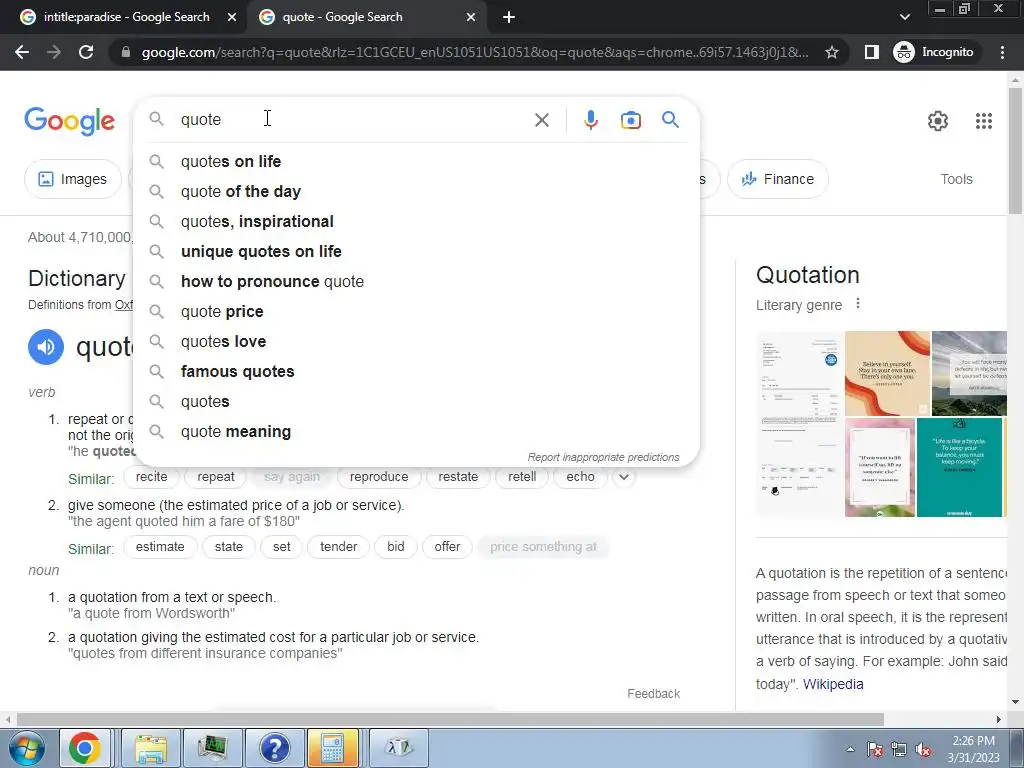Screen dimensions: 1024x768
Task: Open the tab search dropdown arrow
Action: pyautogui.click(x=904, y=17)
